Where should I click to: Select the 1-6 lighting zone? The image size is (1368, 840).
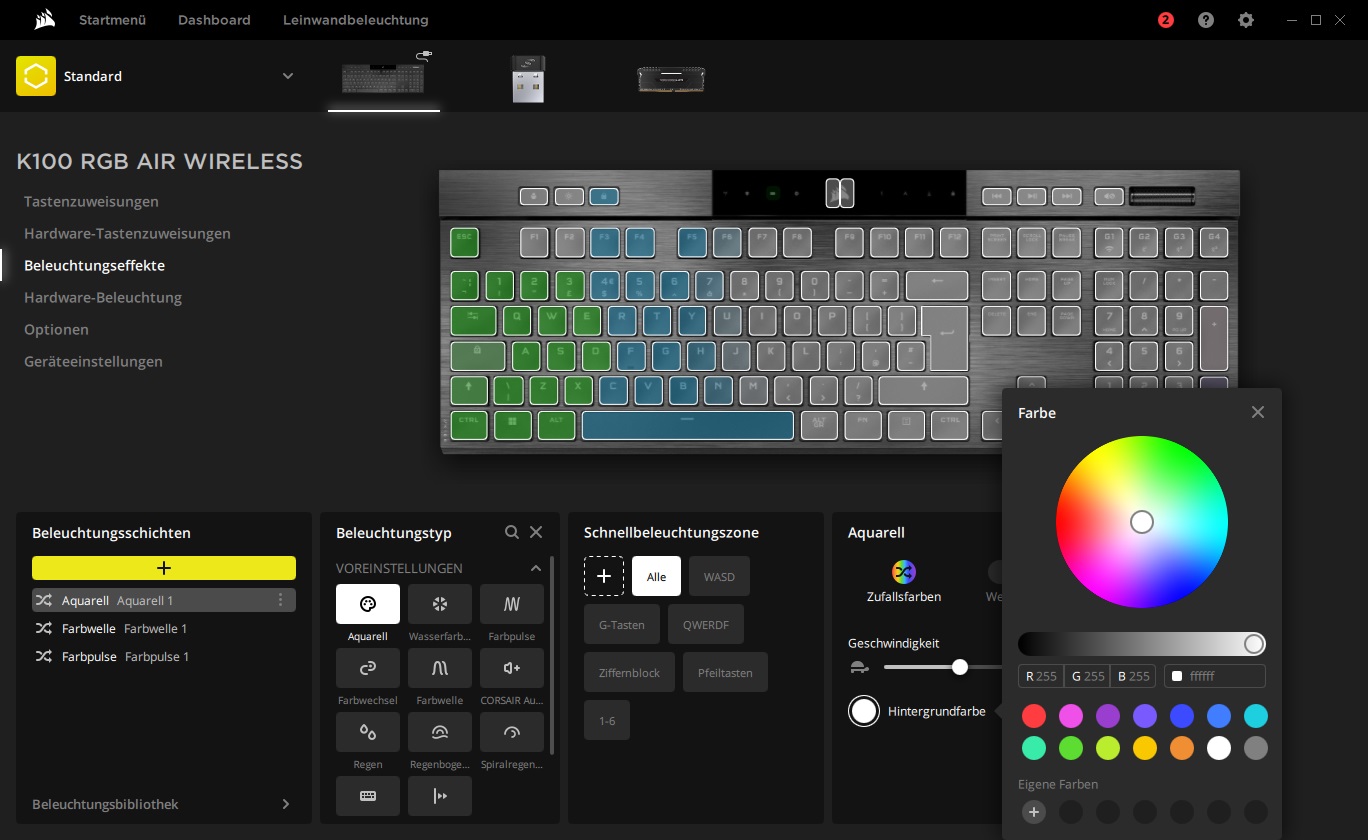point(607,720)
